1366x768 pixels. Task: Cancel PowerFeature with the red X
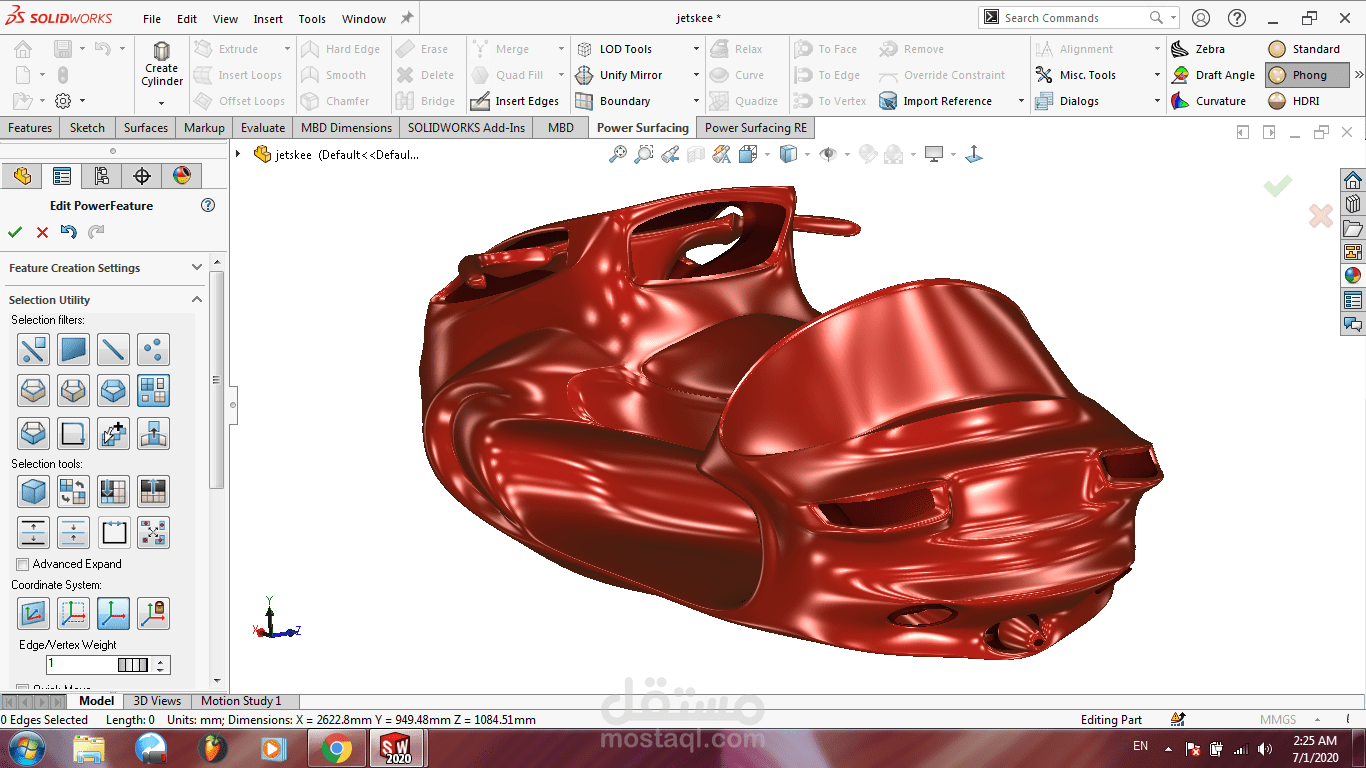pos(42,232)
